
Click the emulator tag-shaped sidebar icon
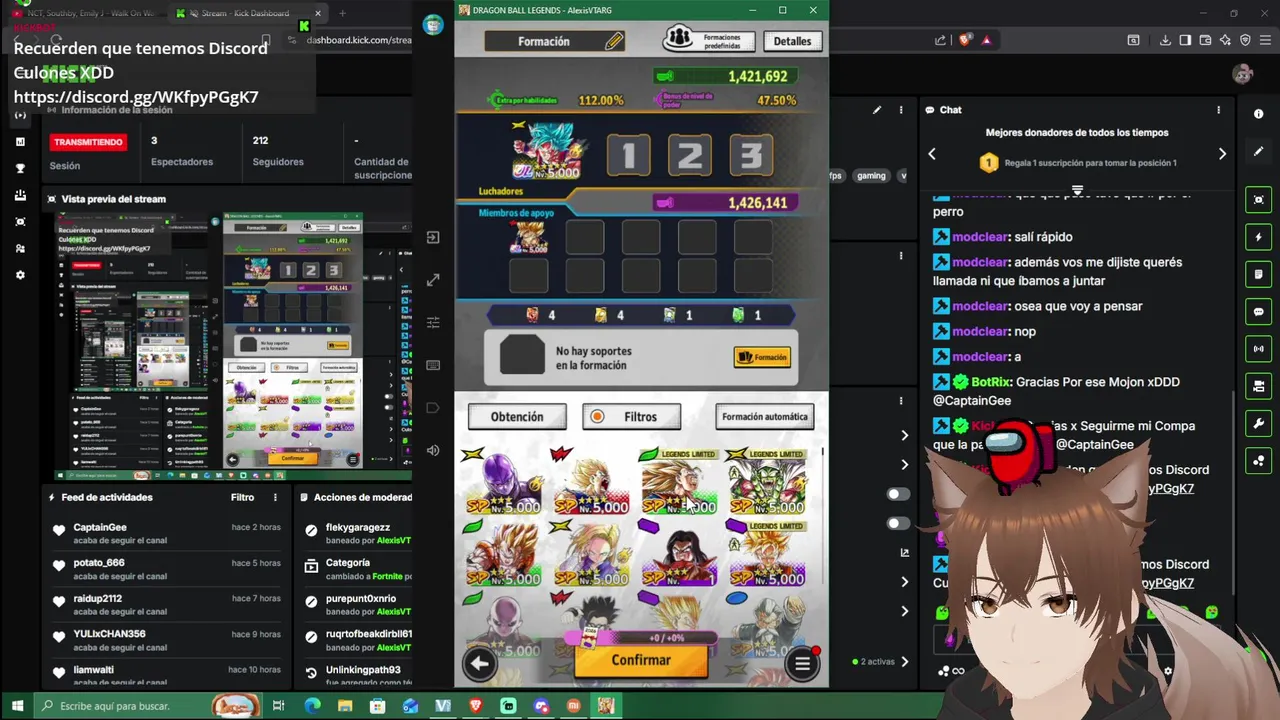pyautogui.click(x=433, y=408)
